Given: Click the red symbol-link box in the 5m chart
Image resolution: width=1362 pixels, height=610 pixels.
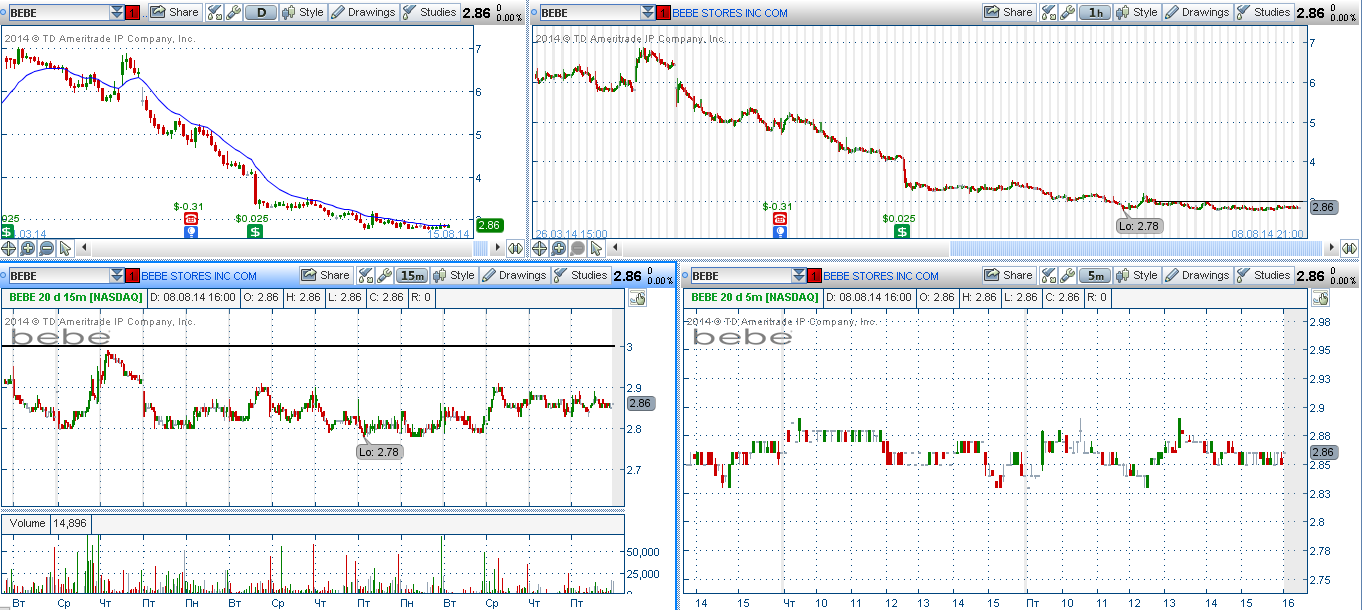Looking at the screenshot, I should [815, 276].
